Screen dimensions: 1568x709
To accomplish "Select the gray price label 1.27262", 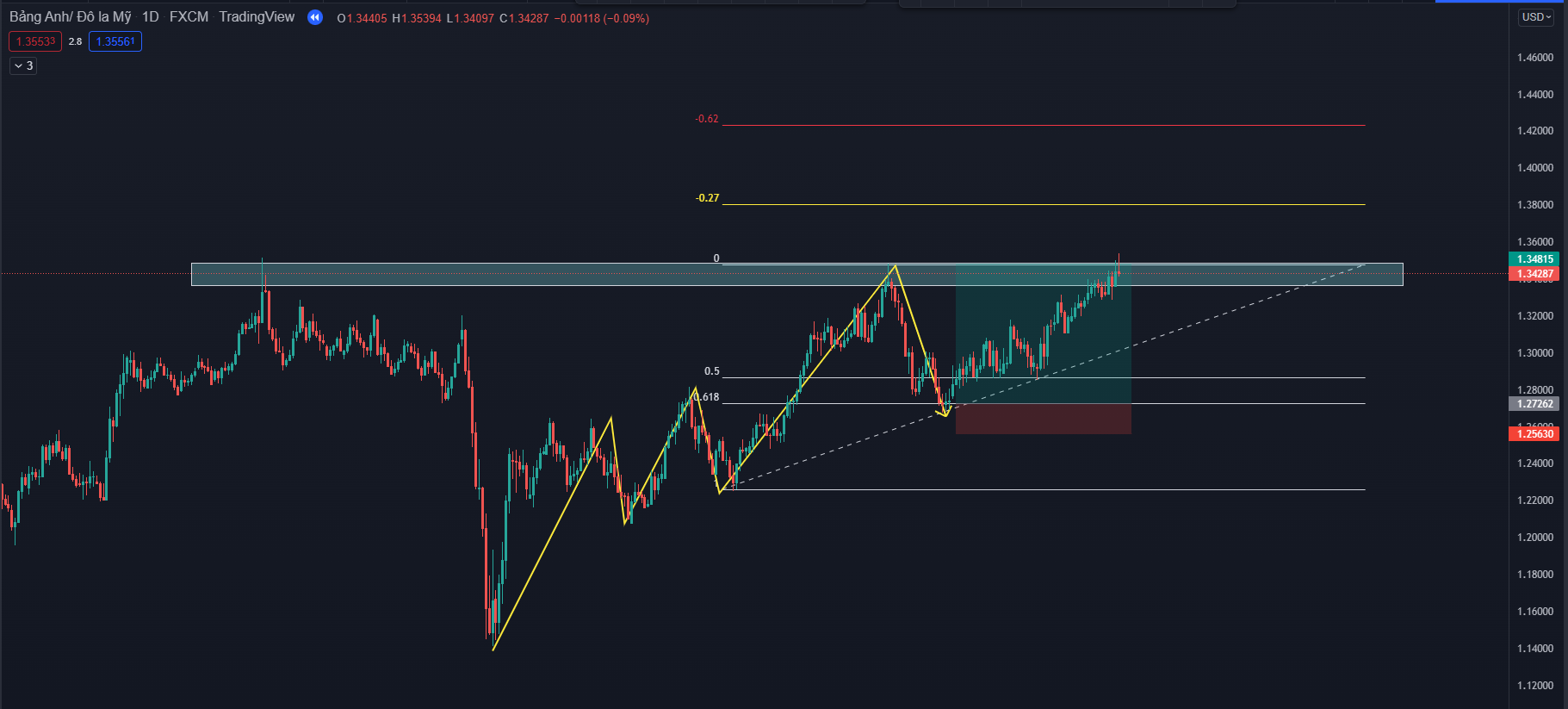I will point(1534,403).
